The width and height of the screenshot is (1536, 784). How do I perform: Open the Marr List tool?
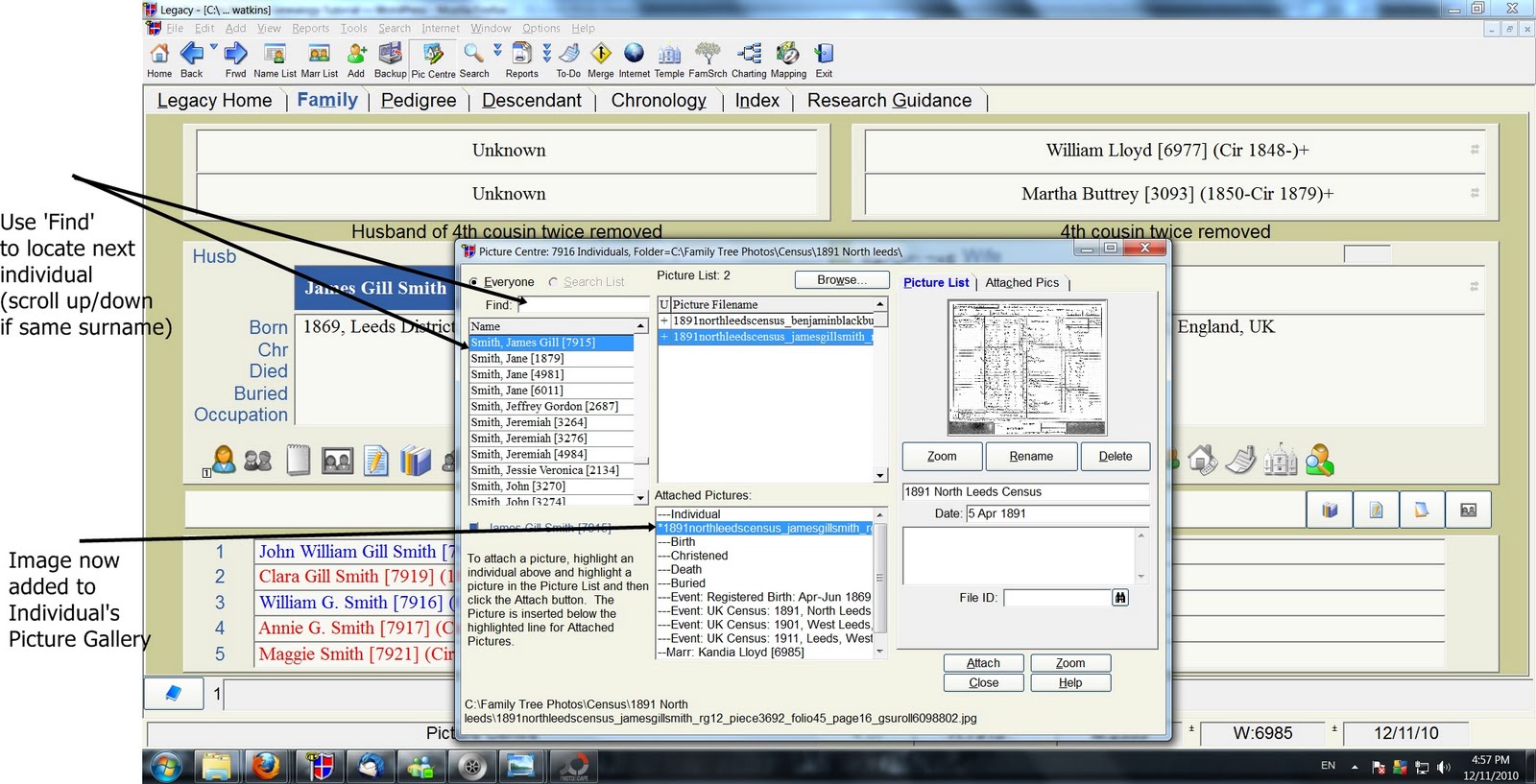click(320, 59)
